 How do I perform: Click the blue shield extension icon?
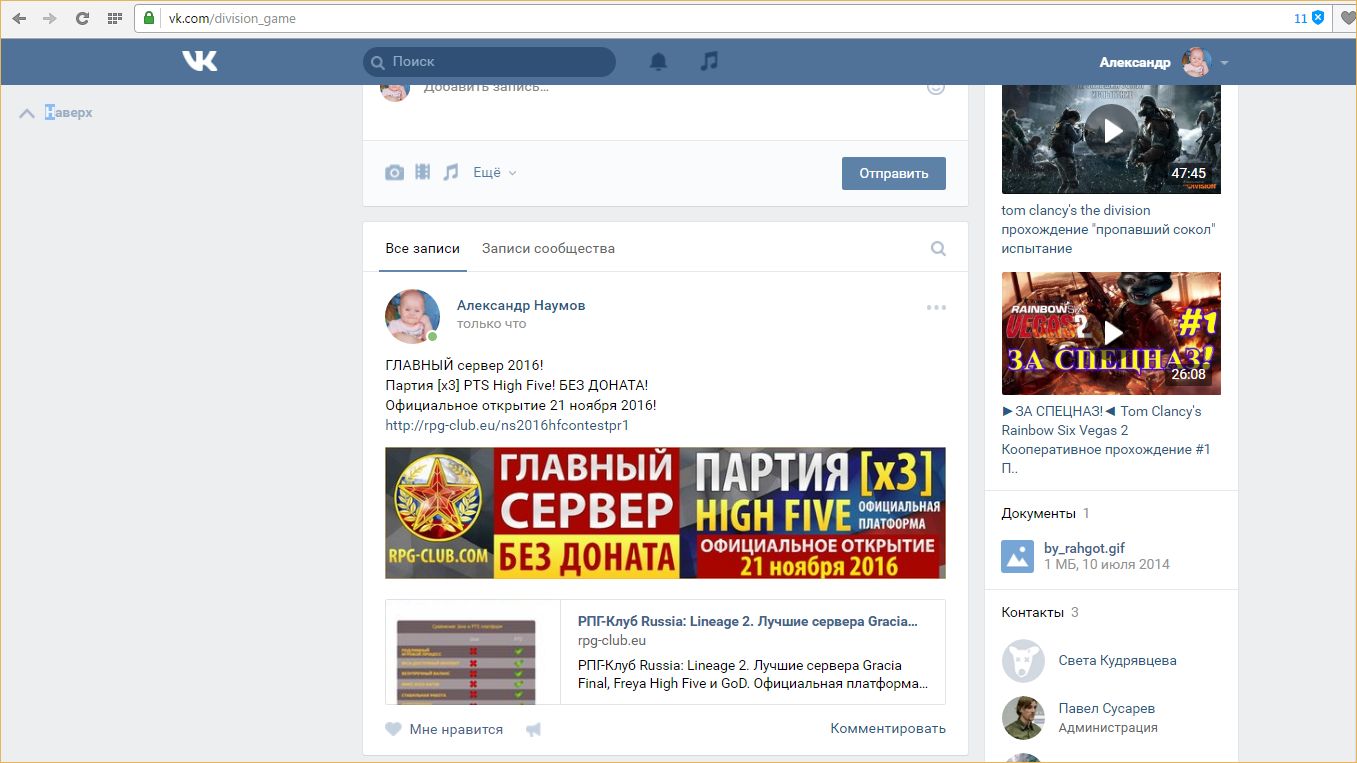1318,18
